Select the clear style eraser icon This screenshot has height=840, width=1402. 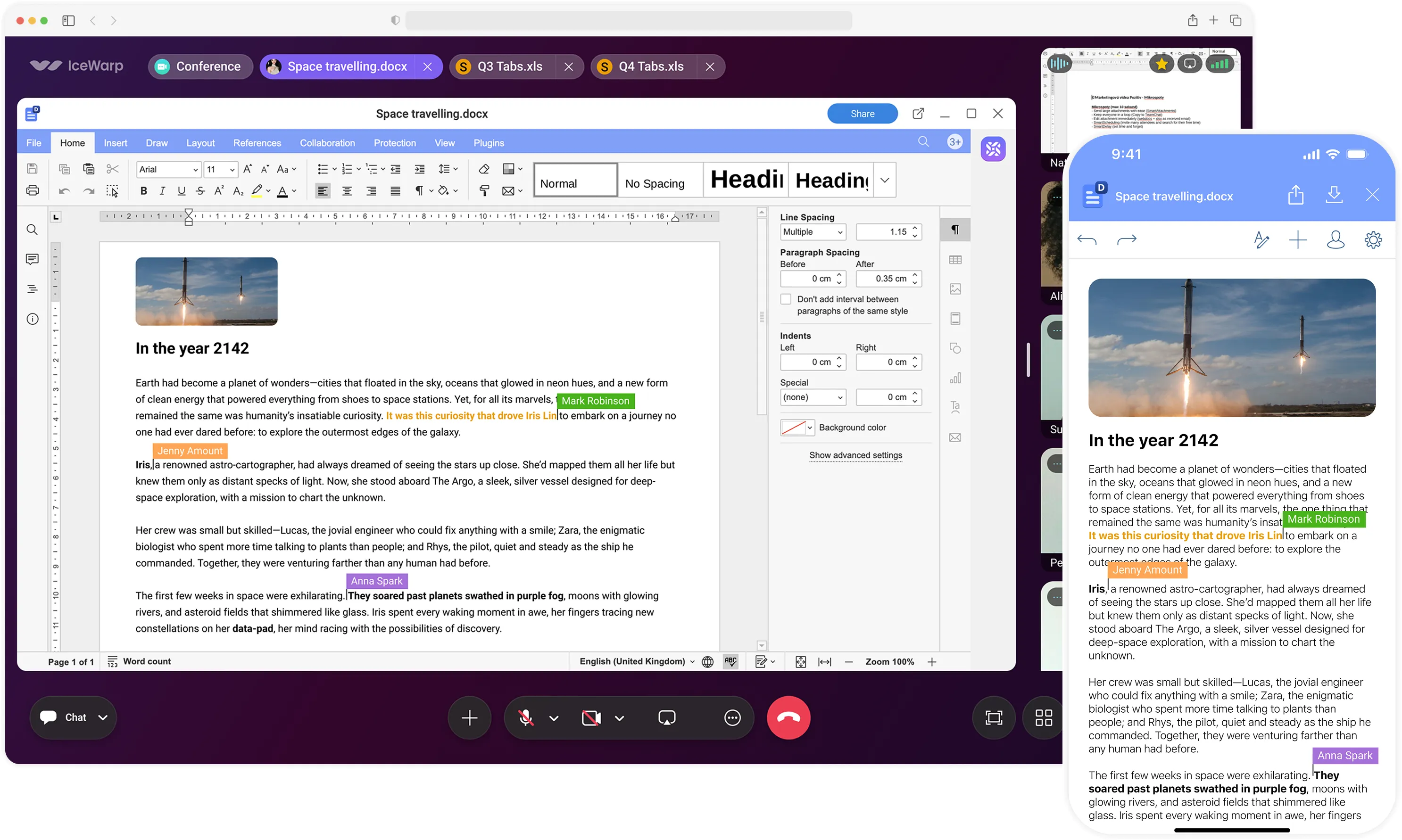(x=483, y=169)
